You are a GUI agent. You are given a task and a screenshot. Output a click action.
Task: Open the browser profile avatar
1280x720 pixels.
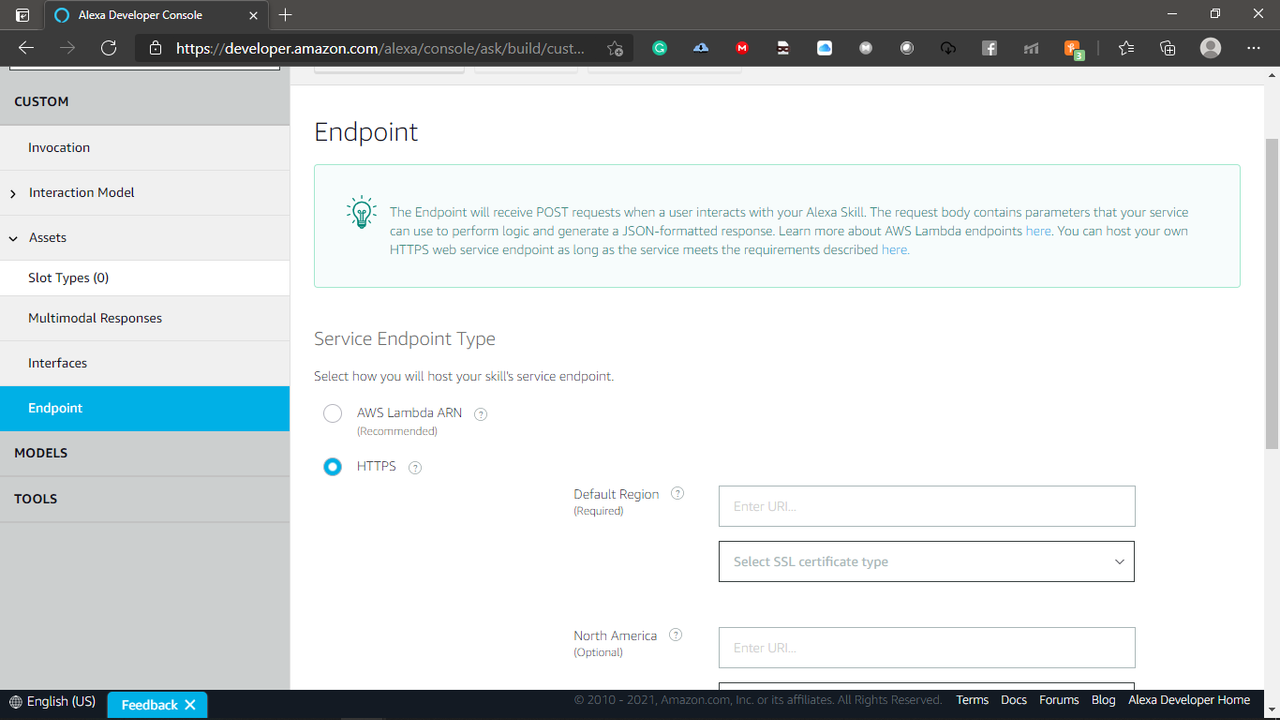pyautogui.click(x=1210, y=48)
